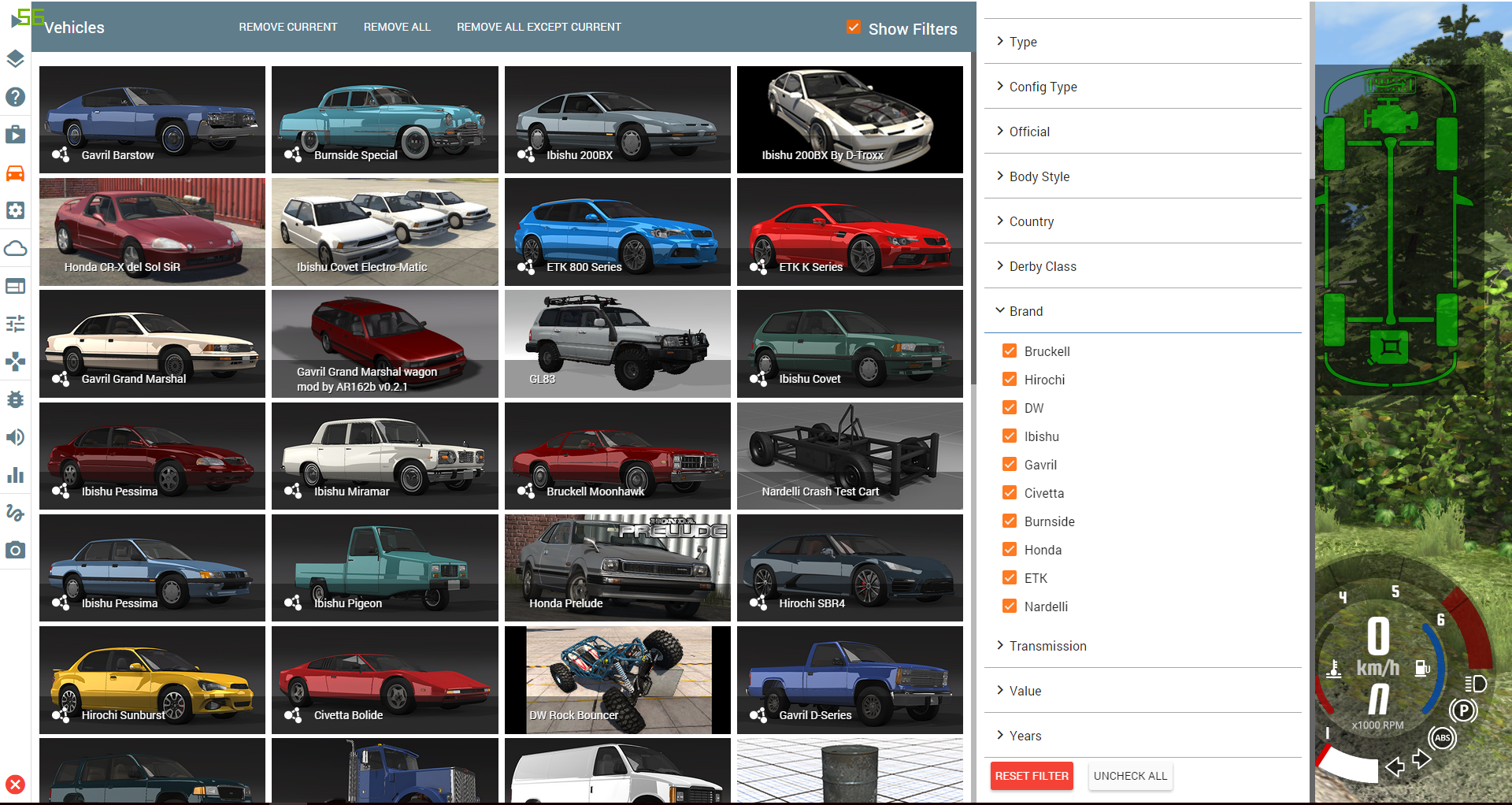Click the replay video icon in sidebar
Viewport: 1512px width, 805px height.
click(x=15, y=135)
